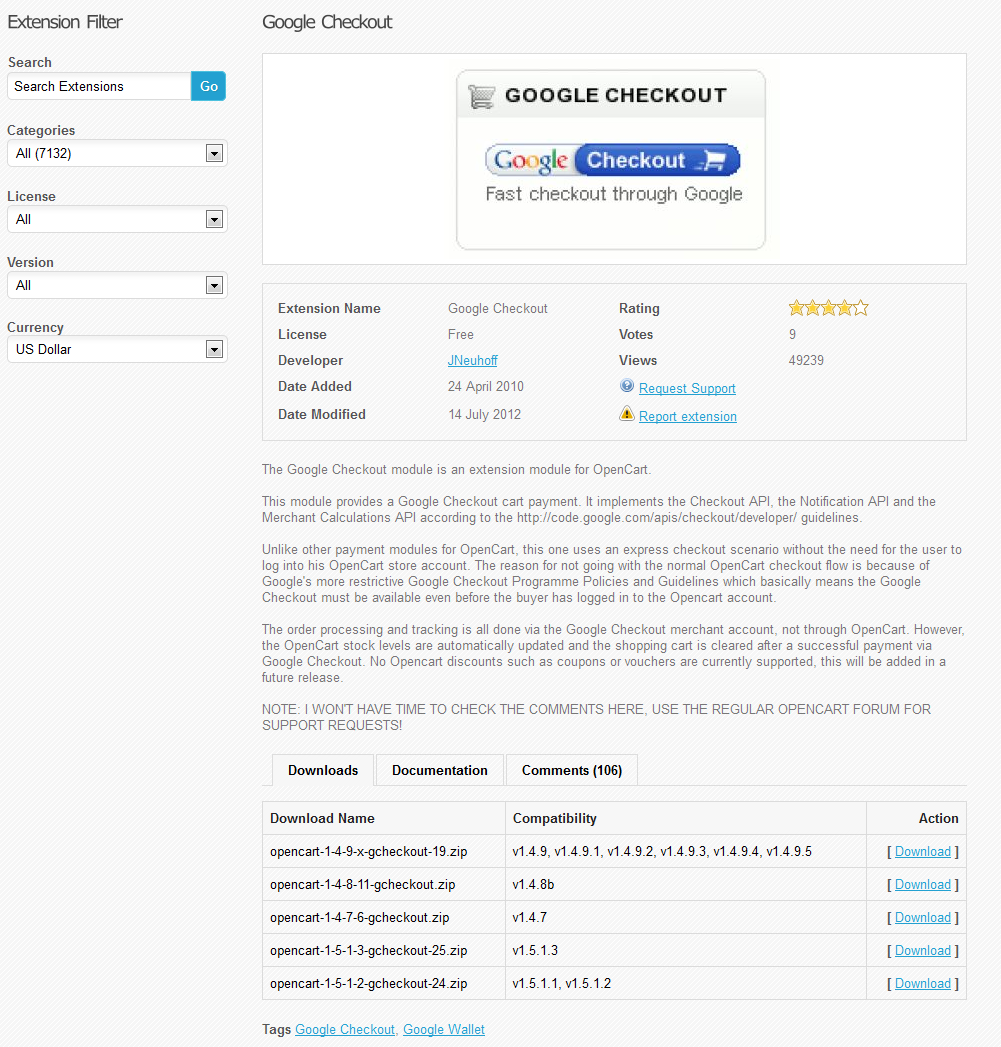Click the Request Support link
1001x1047 pixels.
pyautogui.click(x=687, y=388)
